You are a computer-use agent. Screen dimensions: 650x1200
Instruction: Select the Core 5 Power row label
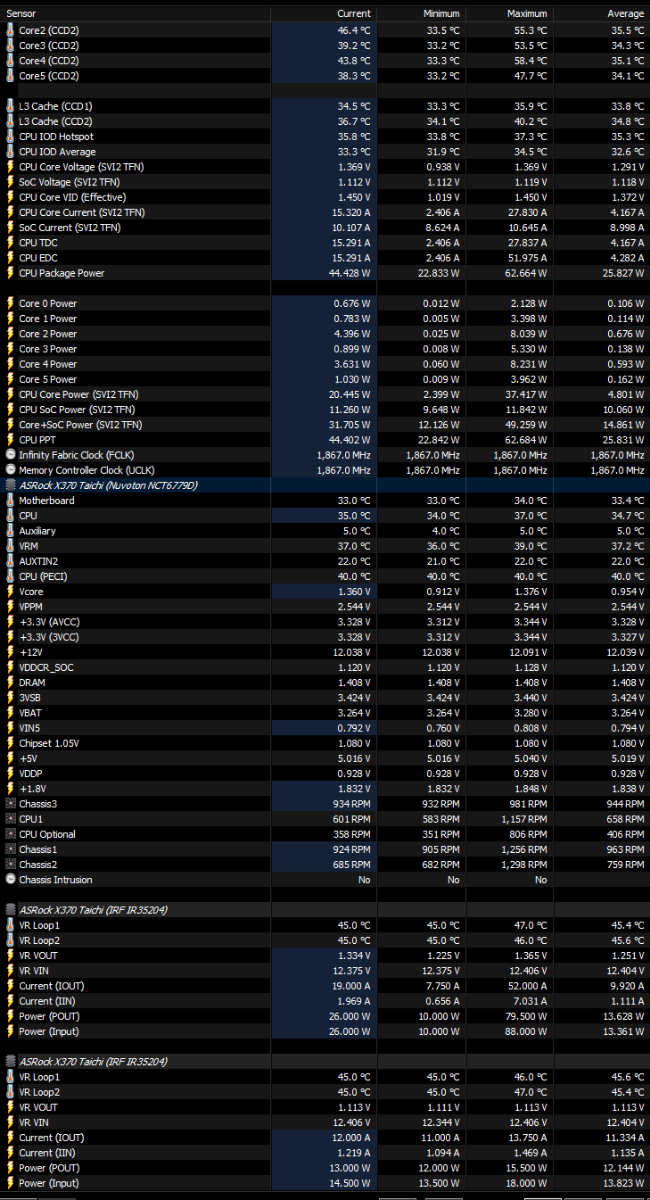pyautogui.click(x=48, y=379)
